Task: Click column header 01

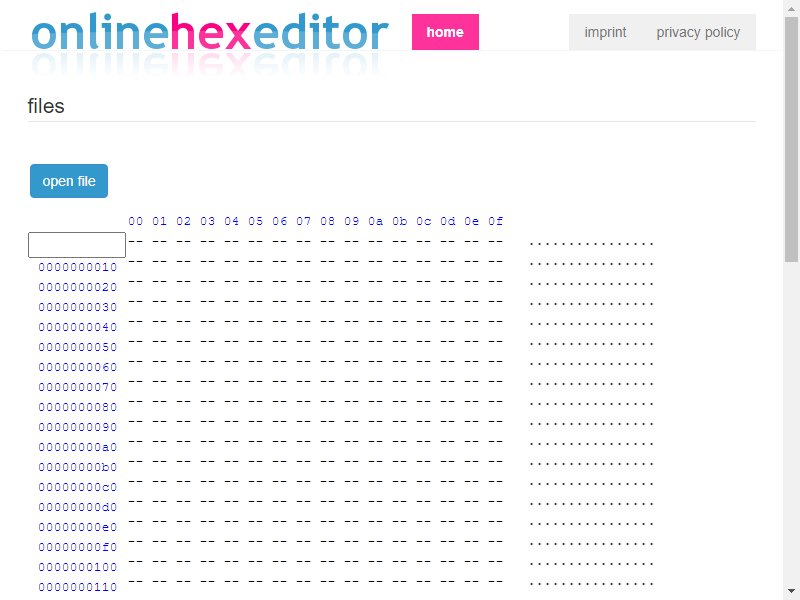Action: tap(160, 221)
